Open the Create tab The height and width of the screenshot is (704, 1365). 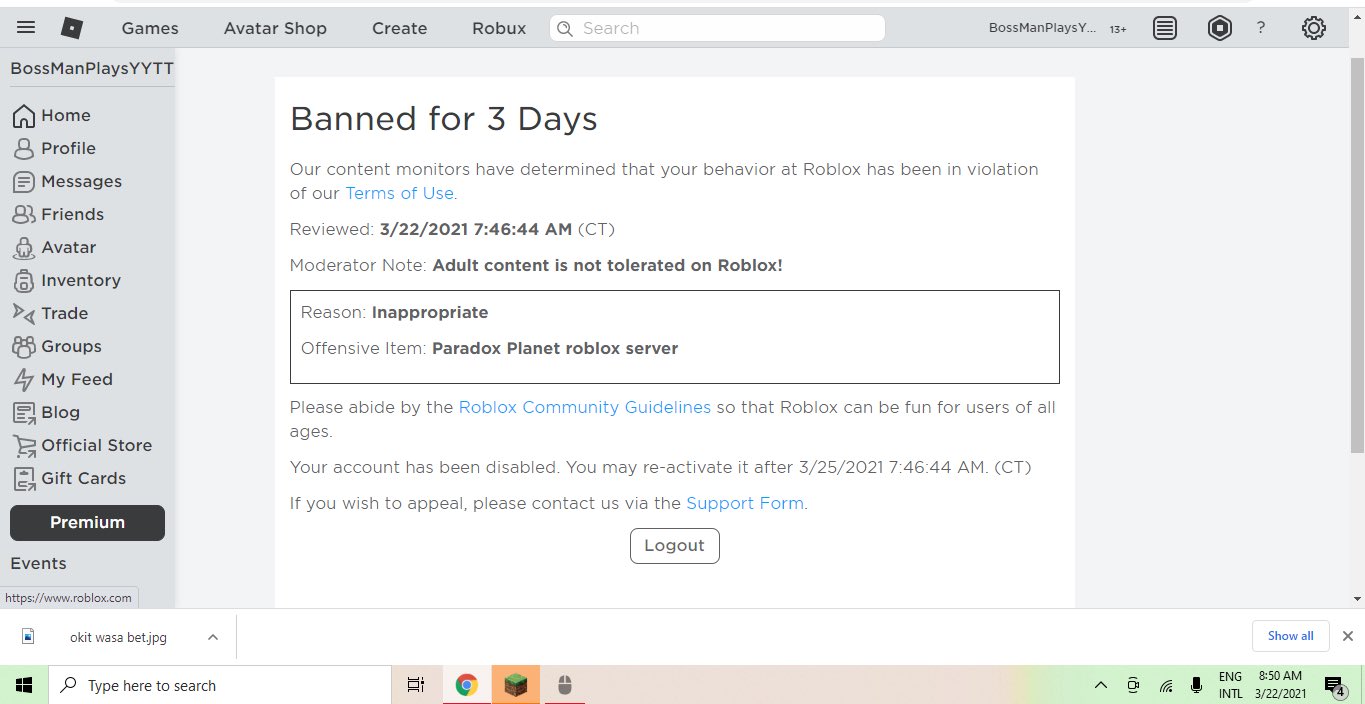[400, 28]
